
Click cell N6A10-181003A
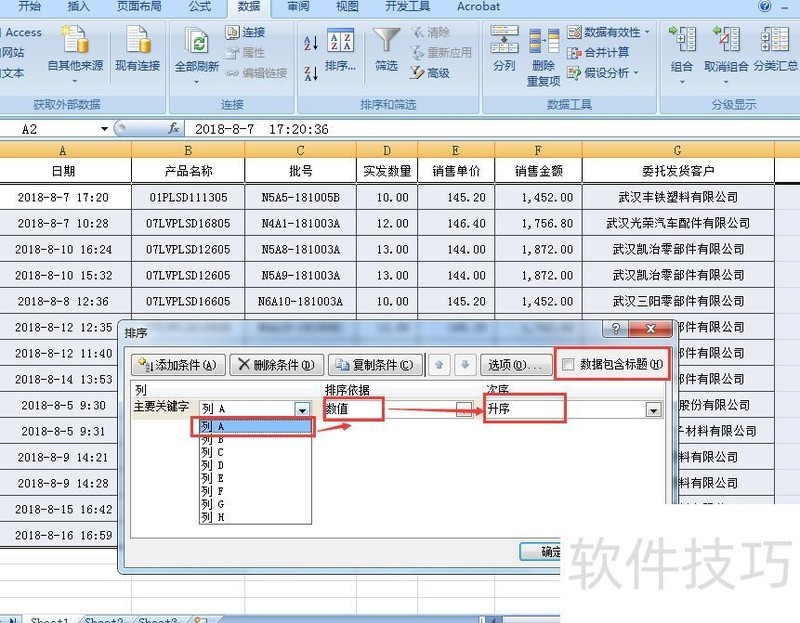point(301,301)
